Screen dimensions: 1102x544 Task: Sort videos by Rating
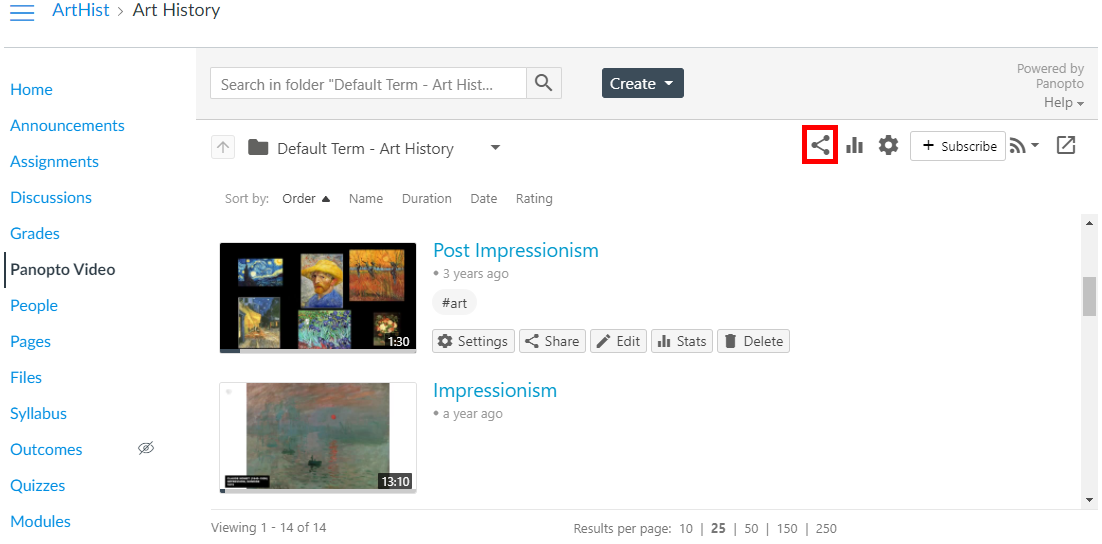[534, 199]
